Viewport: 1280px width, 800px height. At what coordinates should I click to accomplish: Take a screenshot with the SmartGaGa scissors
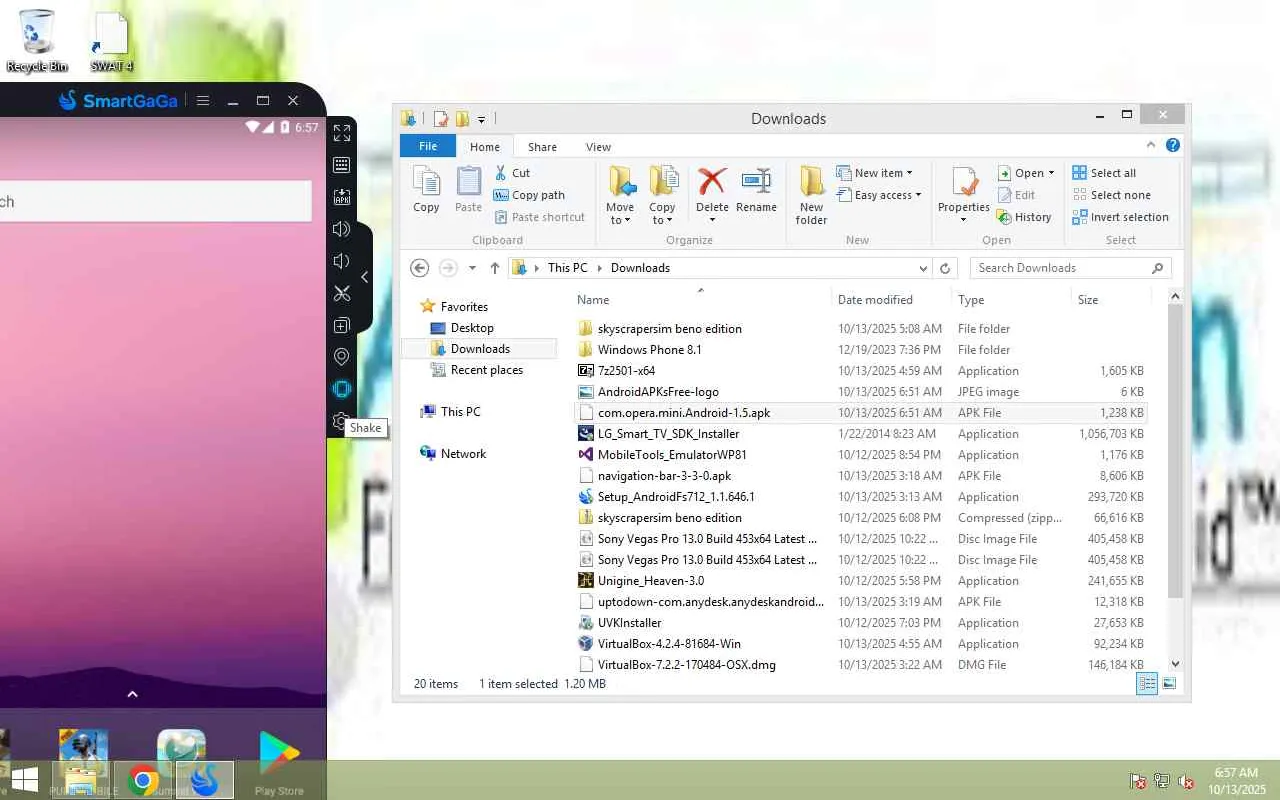pos(342,293)
